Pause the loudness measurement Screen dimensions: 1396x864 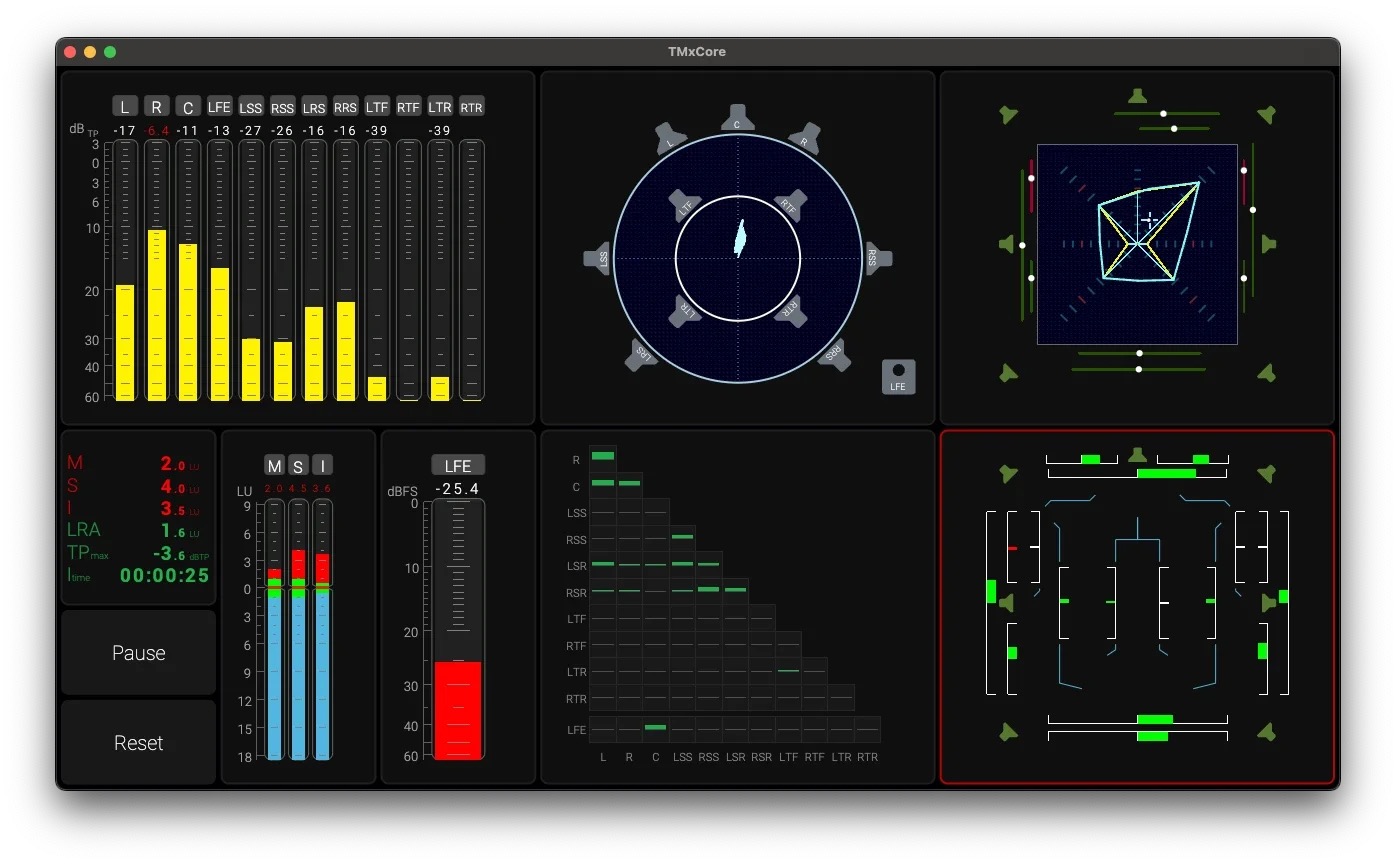pyautogui.click(x=139, y=653)
